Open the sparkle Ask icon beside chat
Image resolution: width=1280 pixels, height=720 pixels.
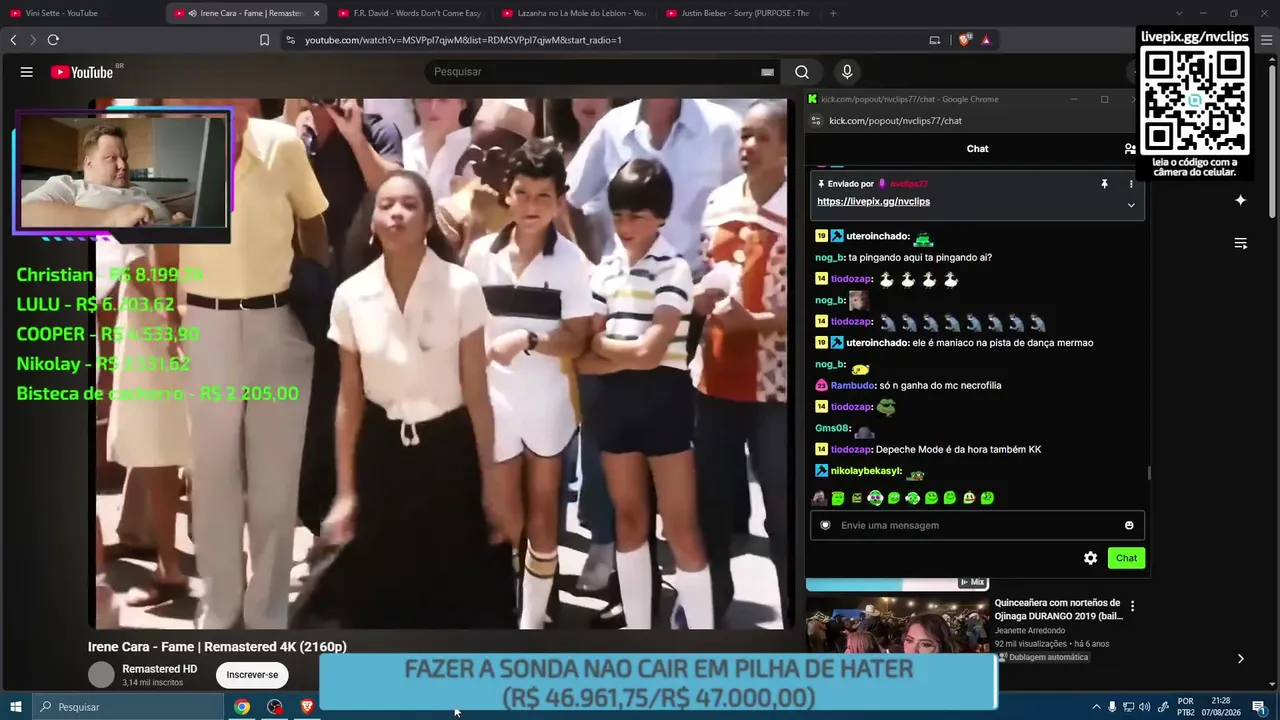tap(1240, 200)
